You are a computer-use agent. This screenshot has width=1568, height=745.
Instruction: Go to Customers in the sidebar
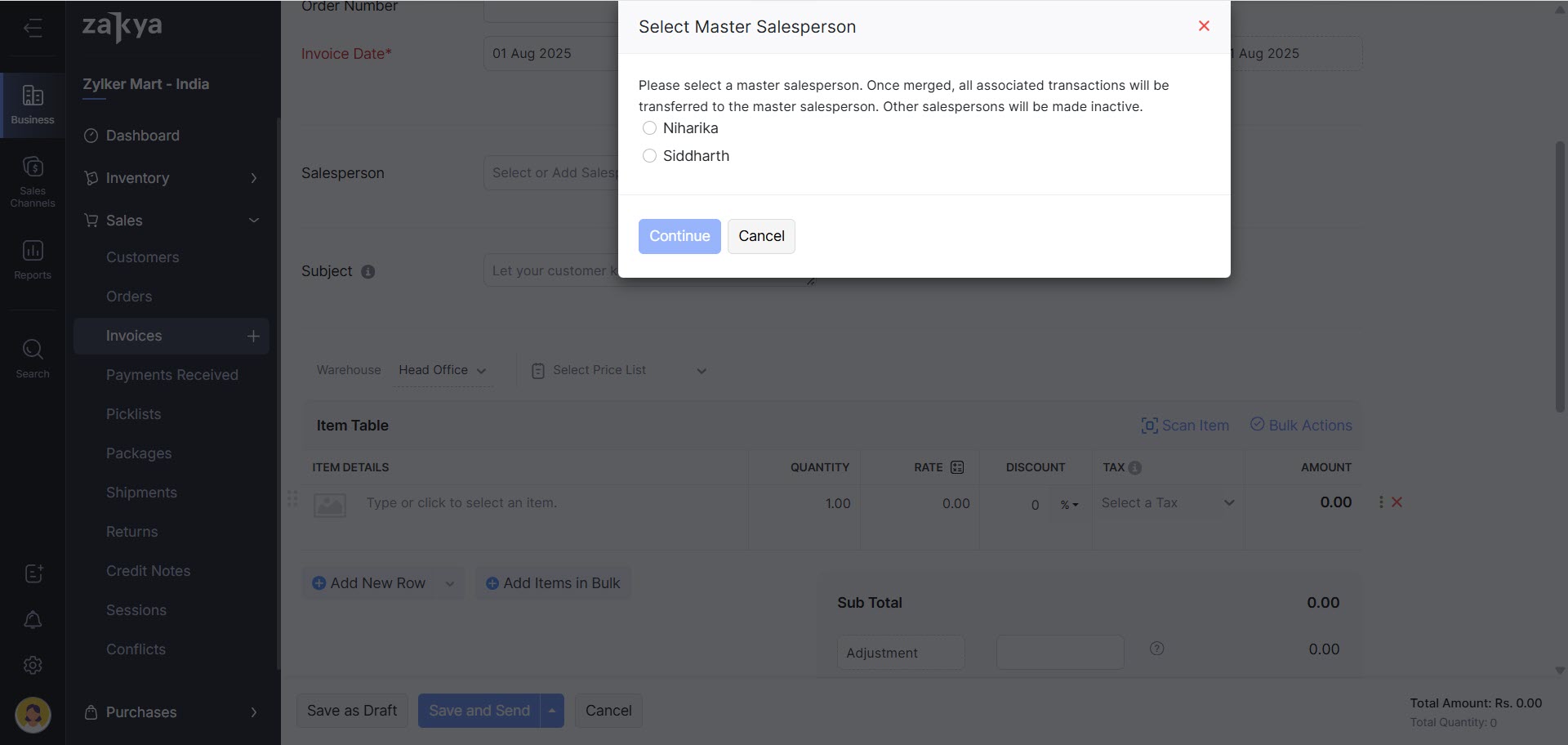[x=142, y=257]
